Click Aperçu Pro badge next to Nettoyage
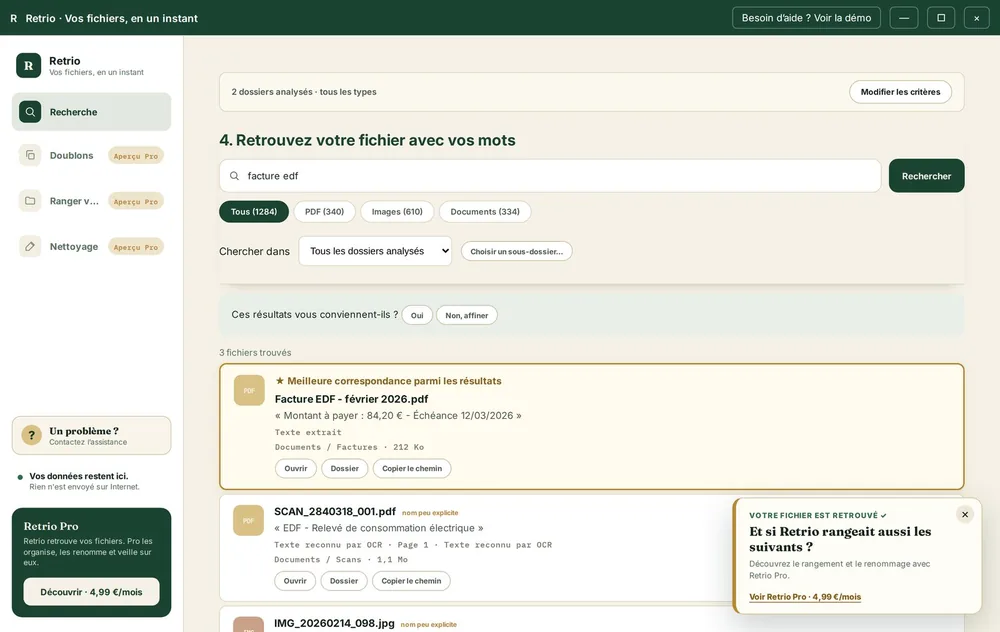This screenshot has width=1000, height=632. tap(136, 247)
